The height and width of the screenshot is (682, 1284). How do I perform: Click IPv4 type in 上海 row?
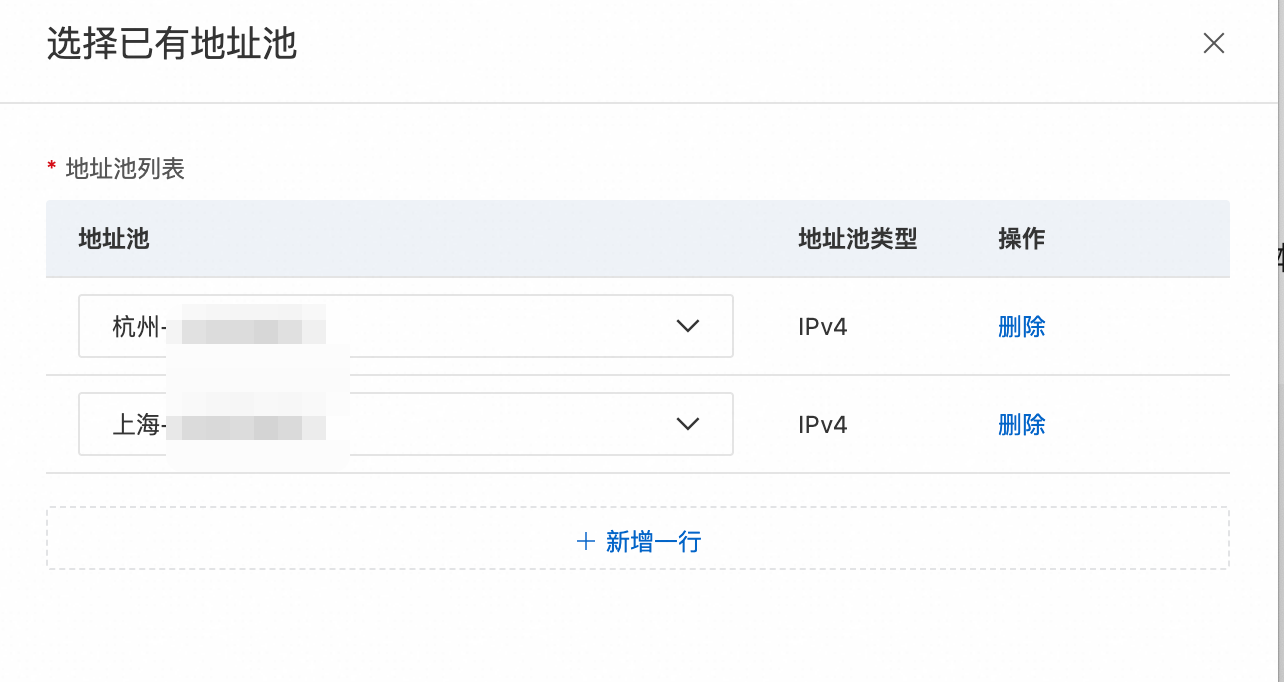tap(822, 424)
